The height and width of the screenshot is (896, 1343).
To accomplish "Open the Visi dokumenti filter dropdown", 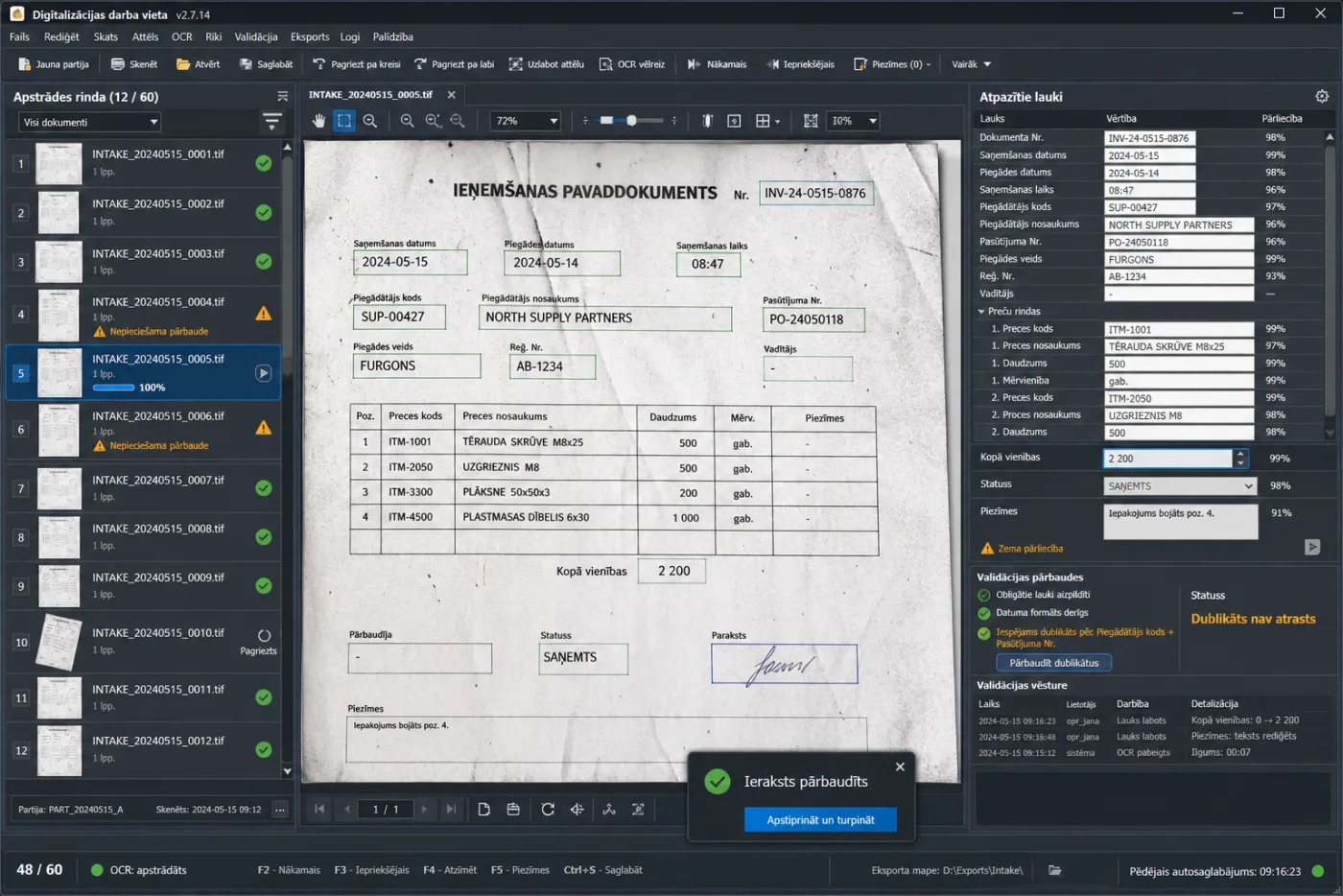I will pos(89,122).
